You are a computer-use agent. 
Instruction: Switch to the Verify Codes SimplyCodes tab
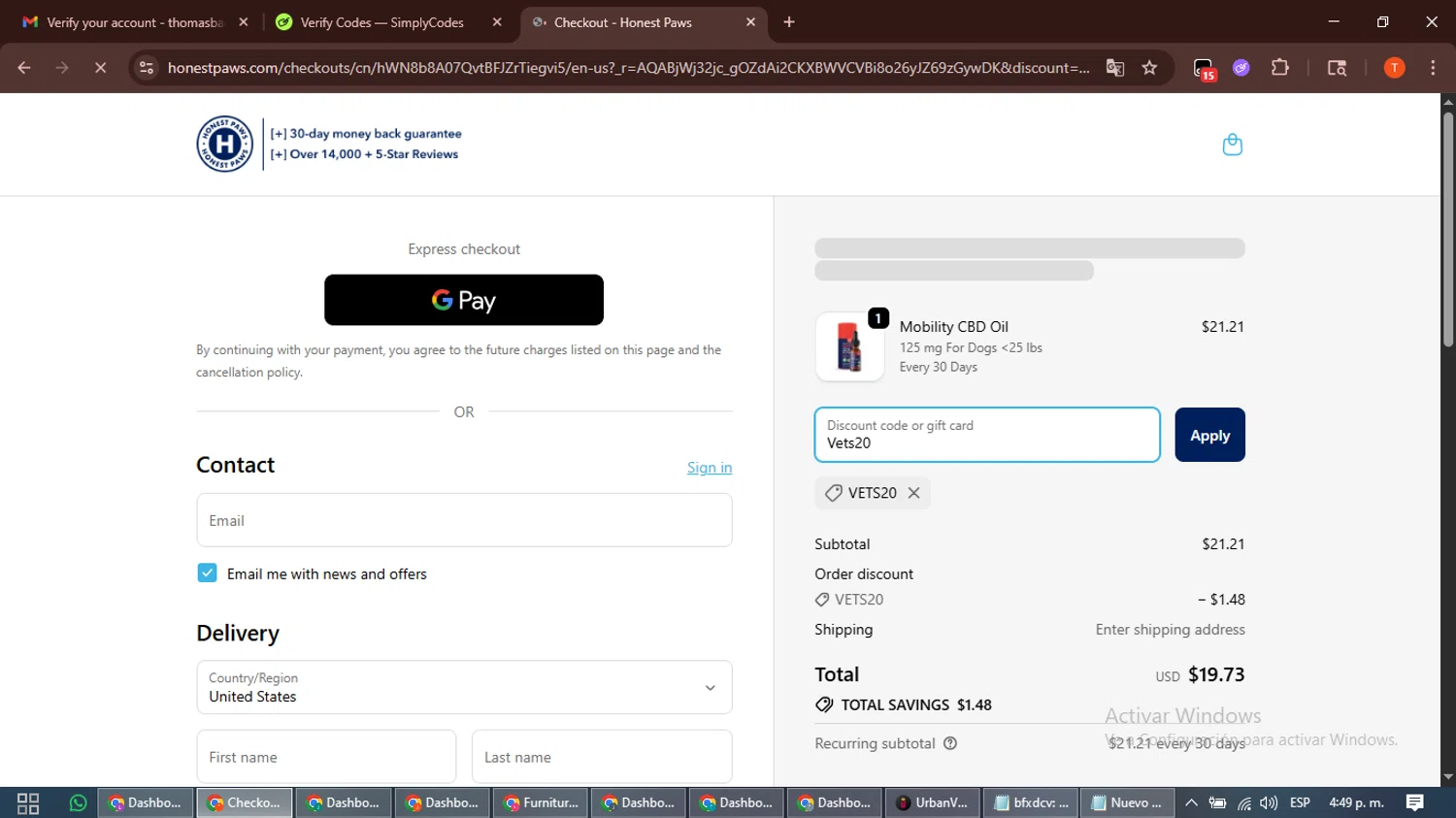(x=381, y=22)
